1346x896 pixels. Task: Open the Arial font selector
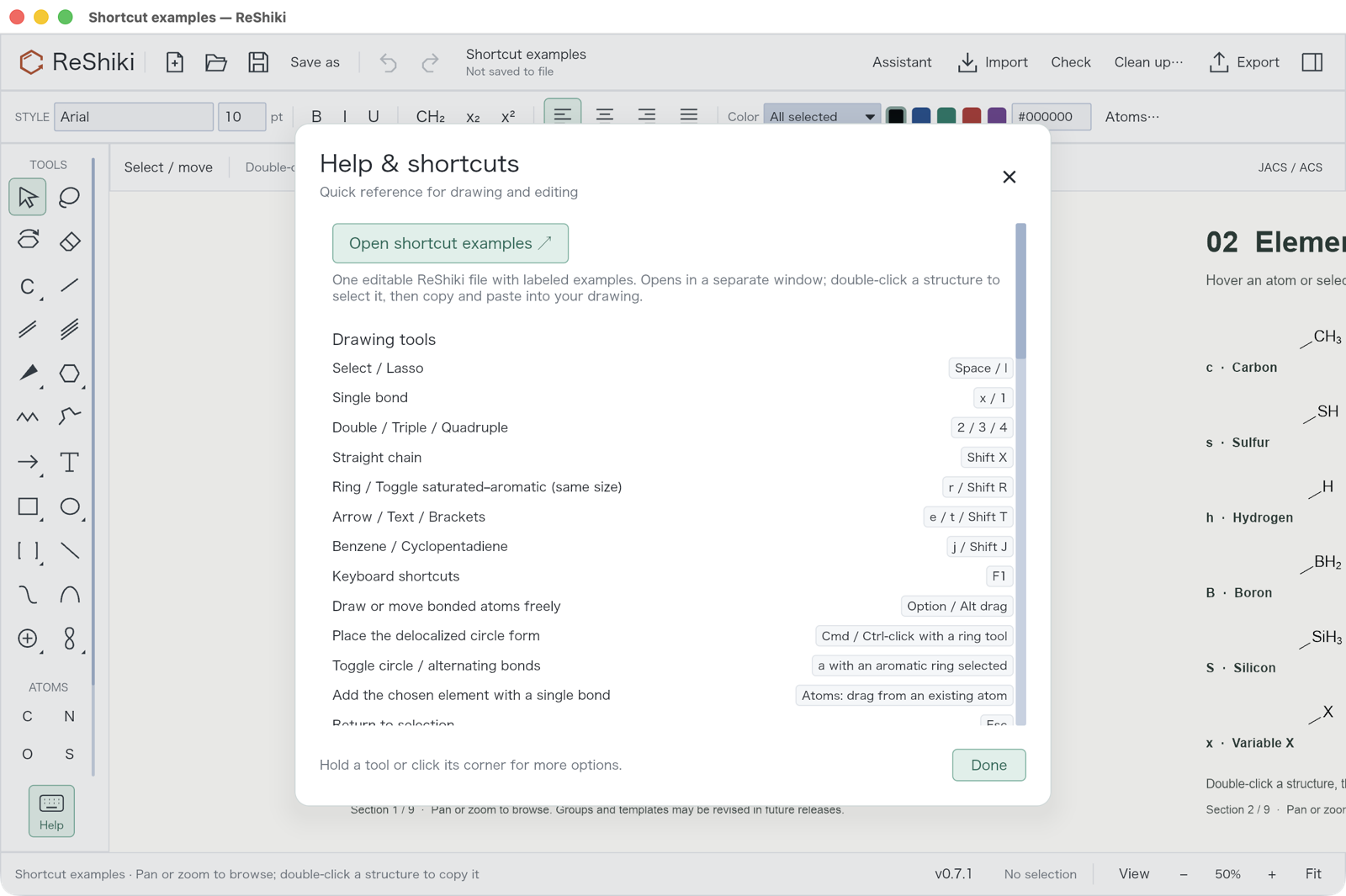pos(134,117)
